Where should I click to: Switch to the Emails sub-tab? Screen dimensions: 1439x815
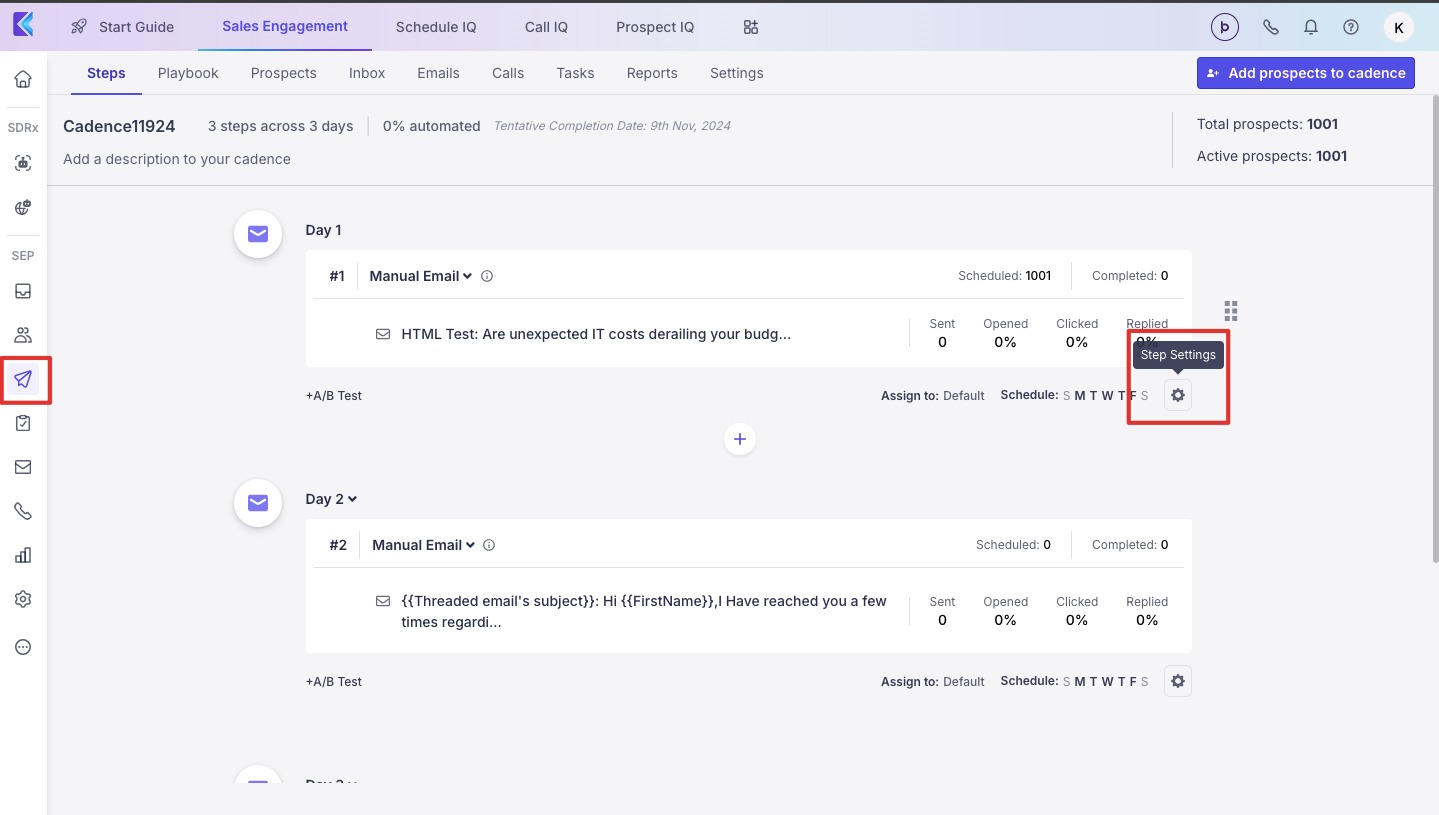[x=438, y=73]
